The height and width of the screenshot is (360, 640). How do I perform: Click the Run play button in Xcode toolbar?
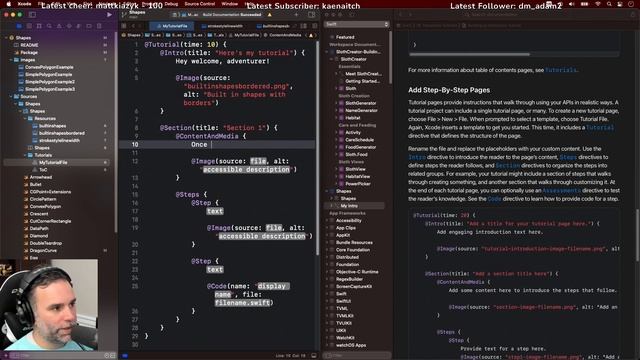click(109, 15)
